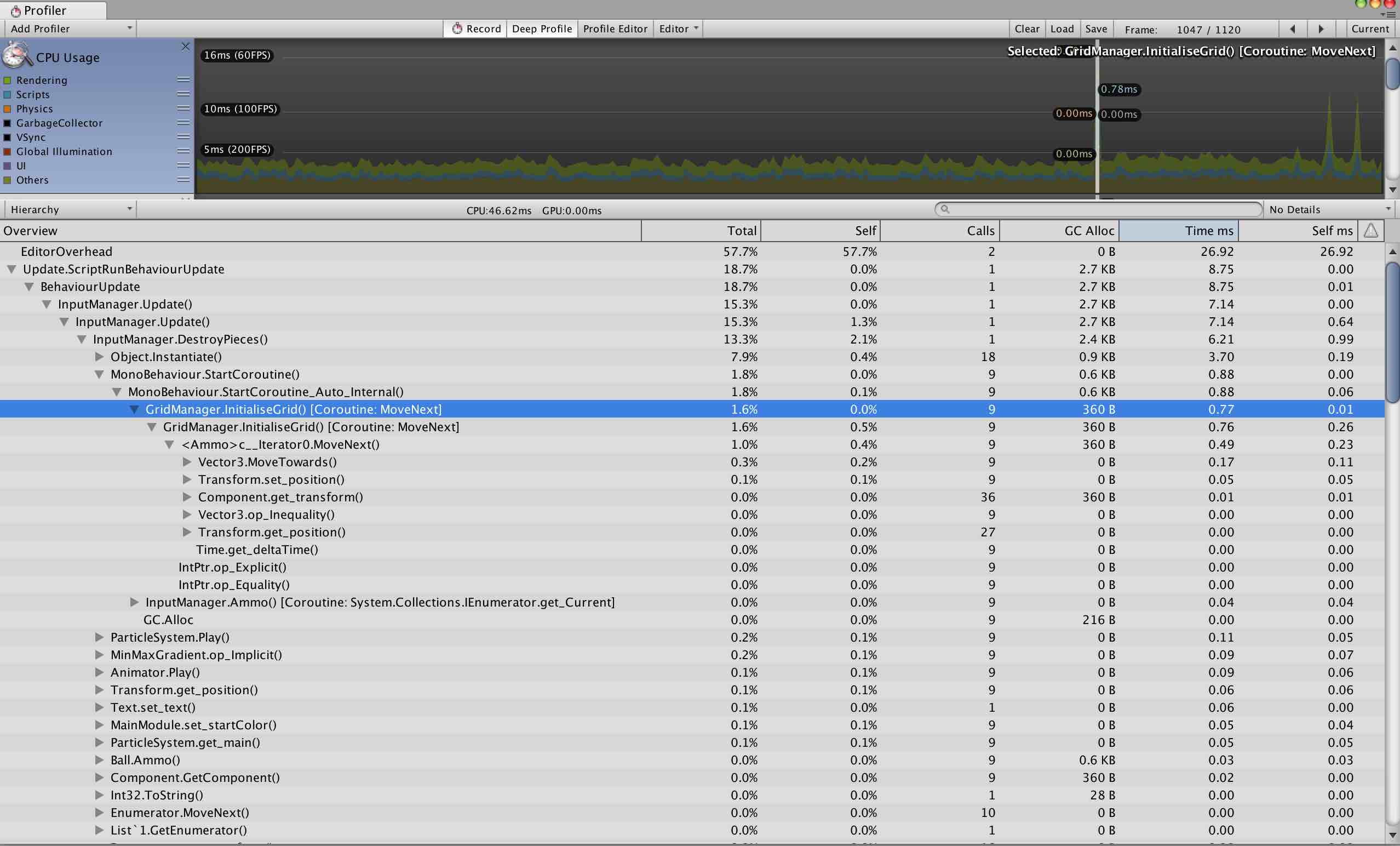The image size is (1400, 846).
Task: Expand Animator.Play() row
Action: pos(100,673)
